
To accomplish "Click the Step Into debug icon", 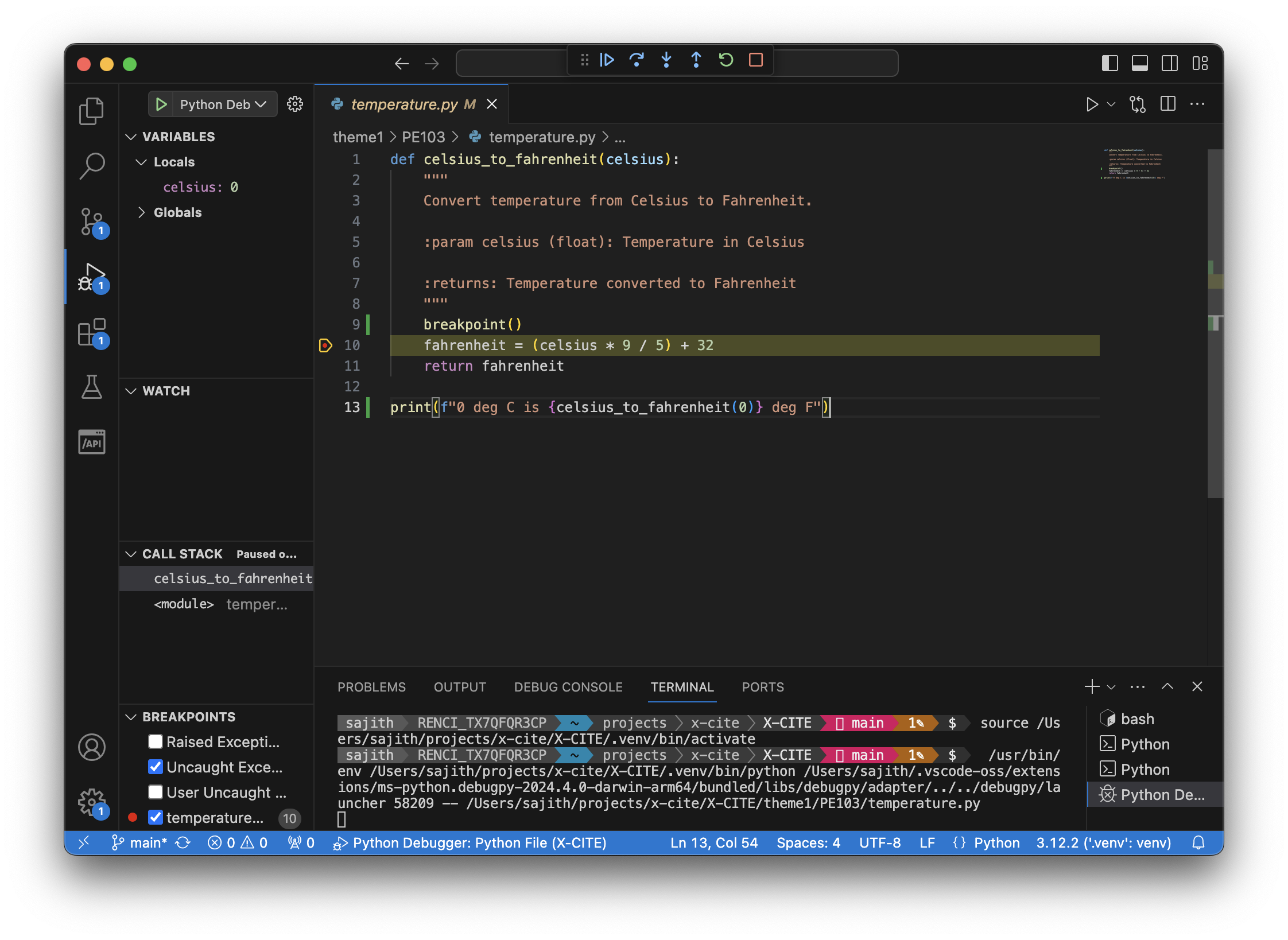I will coord(666,60).
